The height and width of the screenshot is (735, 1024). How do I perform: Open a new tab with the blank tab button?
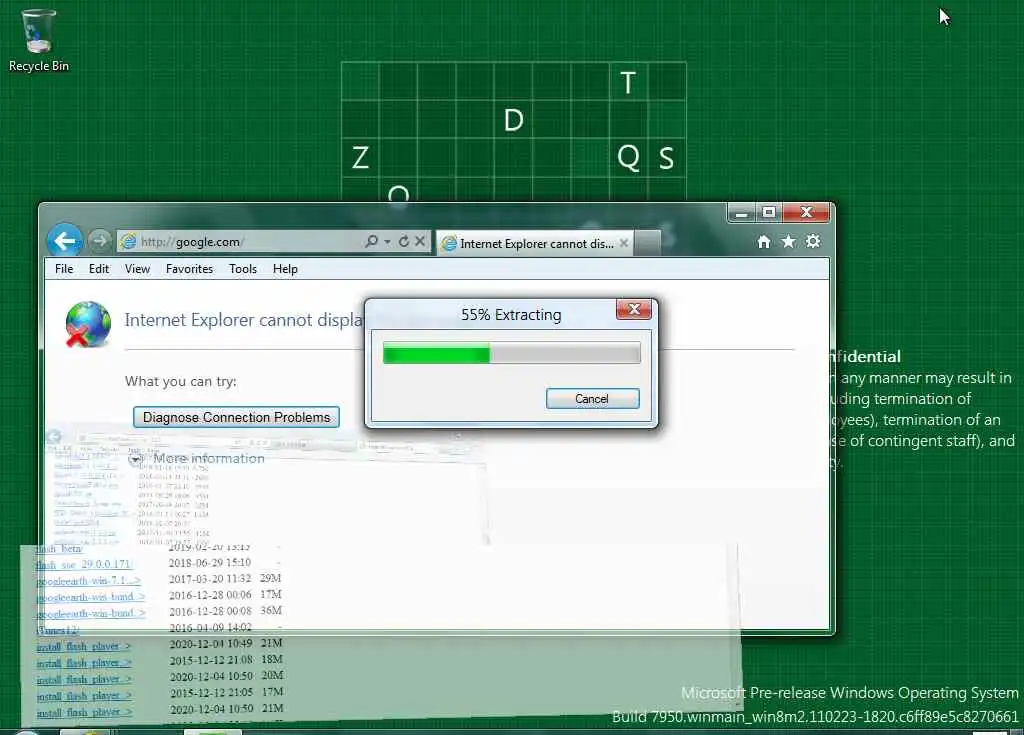647,243
